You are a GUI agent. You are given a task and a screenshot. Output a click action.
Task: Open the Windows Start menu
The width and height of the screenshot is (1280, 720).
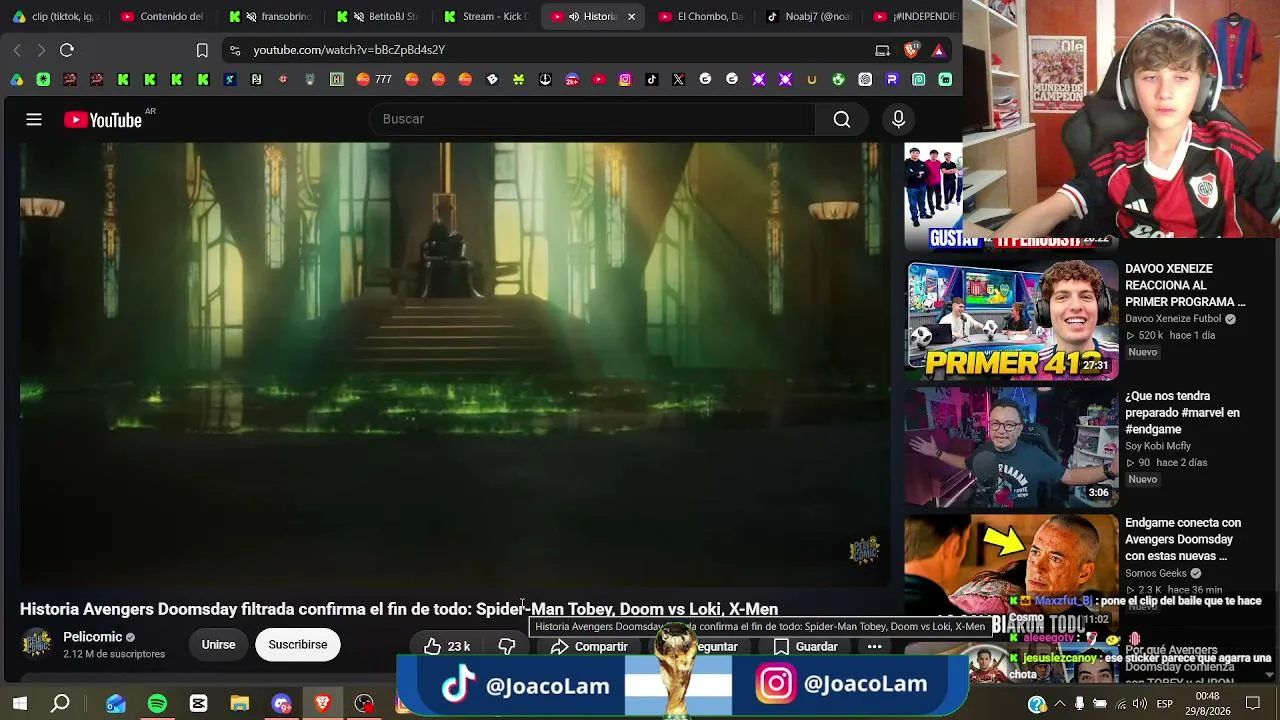(x=20, y=704)
